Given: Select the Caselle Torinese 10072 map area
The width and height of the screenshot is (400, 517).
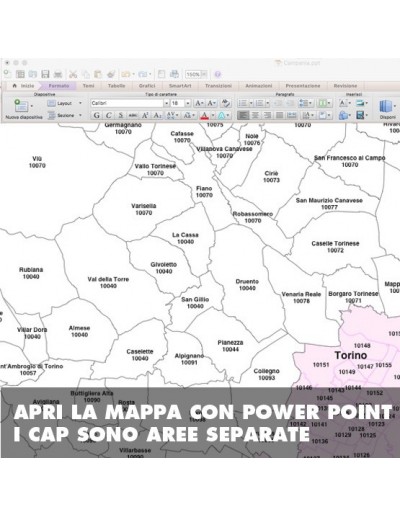Looking at the screenshot, I should (x=335, y=247).
